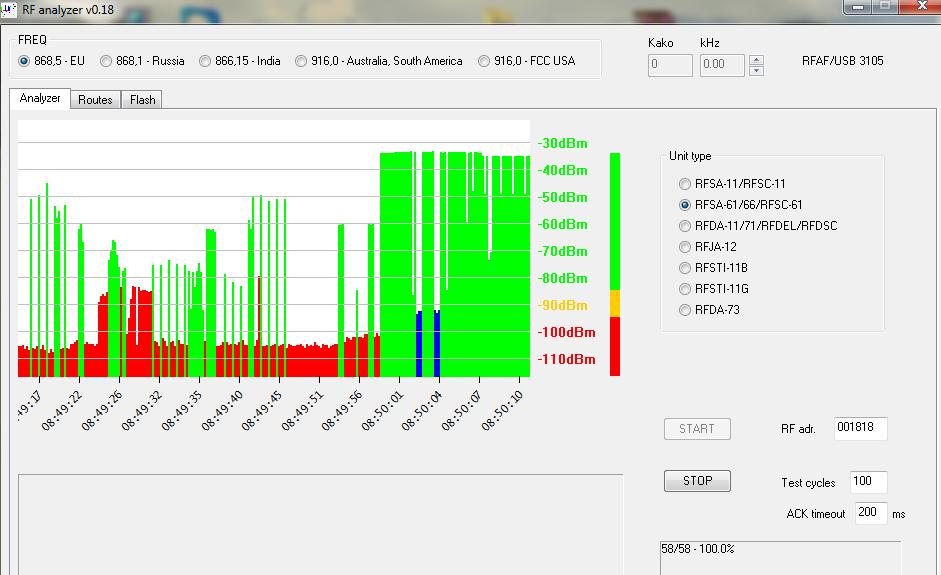This screenshot has width=941, height=575.
Task: Click the red -100dBm scale label
Action: click(x=567, y=332)
